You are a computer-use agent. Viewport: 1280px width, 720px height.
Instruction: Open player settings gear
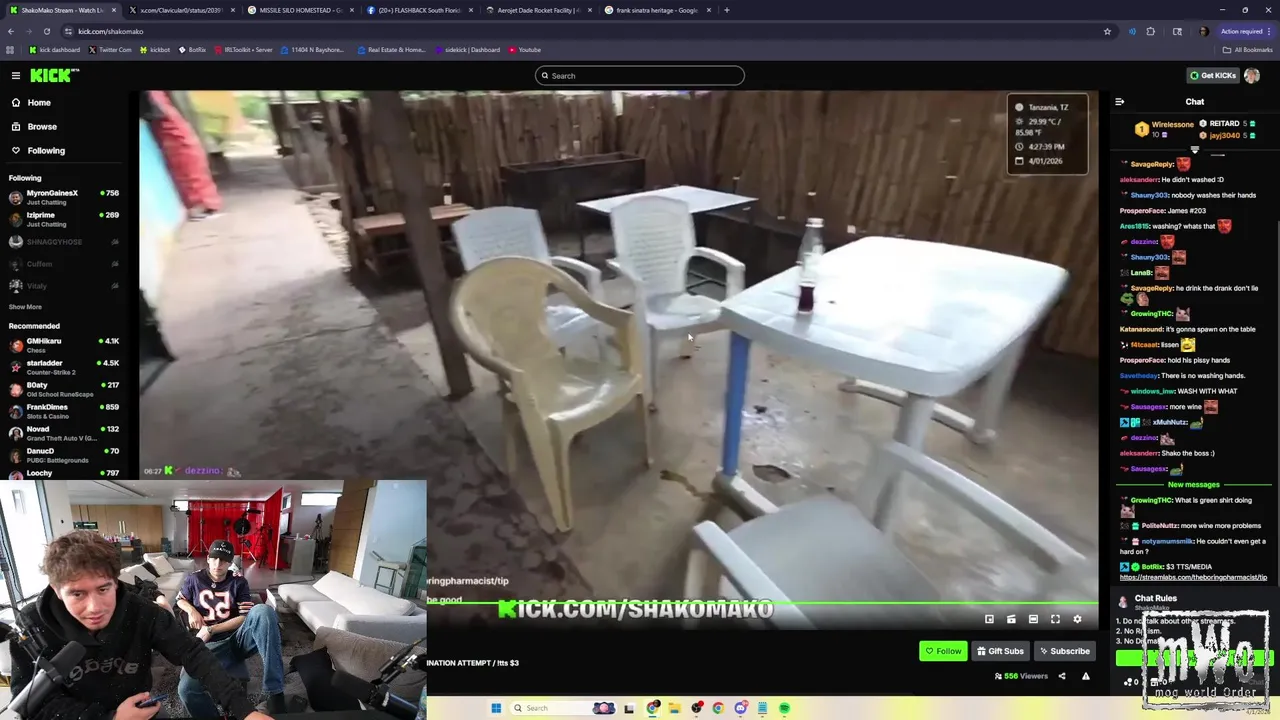1077,619
